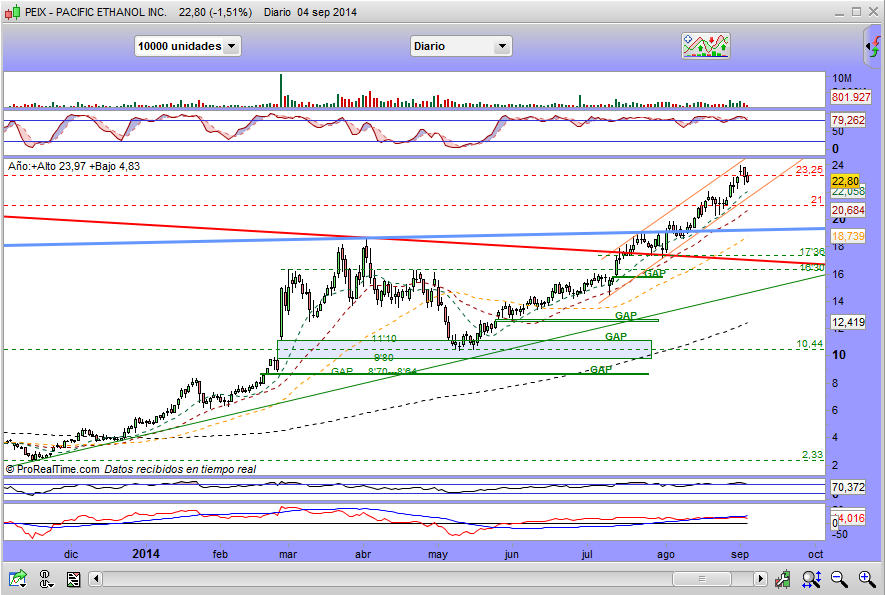Open the '10000 unidades' dropdown
The height and width of the screenshot is (595, 885).
pyautogui.click(x=187, y=46)
